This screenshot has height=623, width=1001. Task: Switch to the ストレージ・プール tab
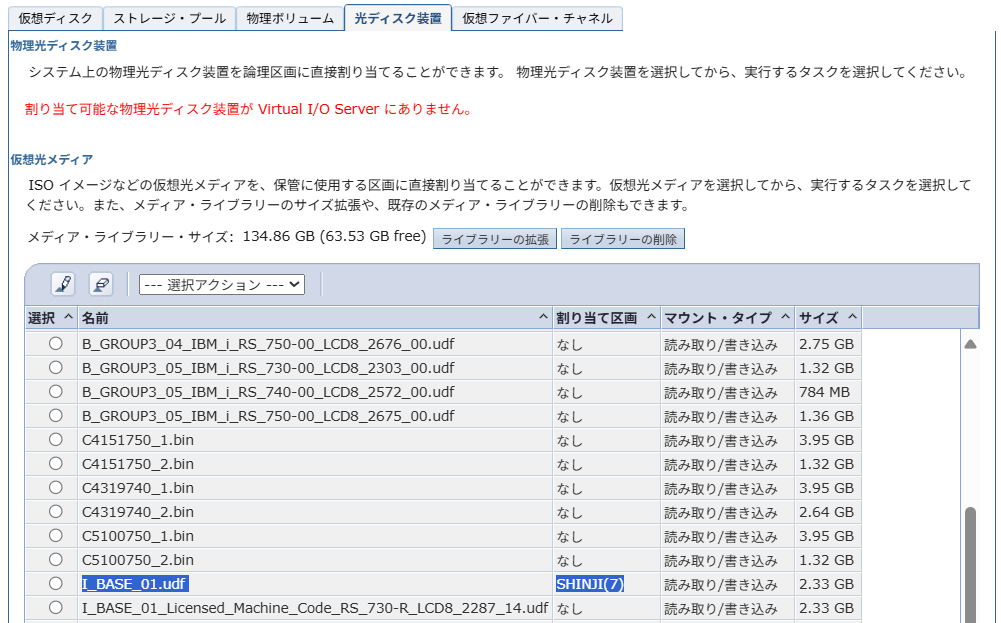[x=169, y=18]
